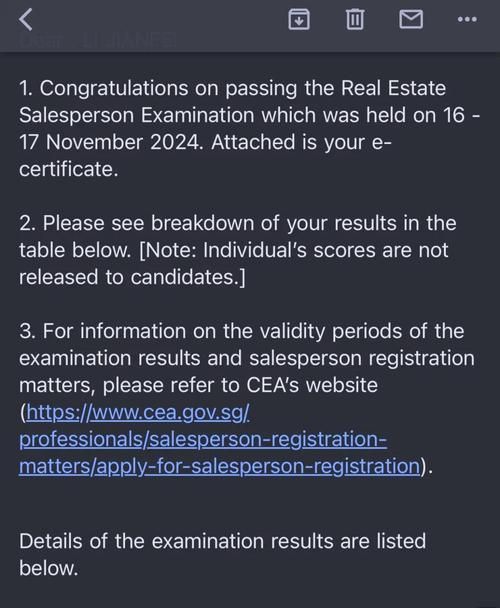Delete the email using the trash icon
Image resolution: width=500 pixels, height=608 pixels.
coord(355,19)
